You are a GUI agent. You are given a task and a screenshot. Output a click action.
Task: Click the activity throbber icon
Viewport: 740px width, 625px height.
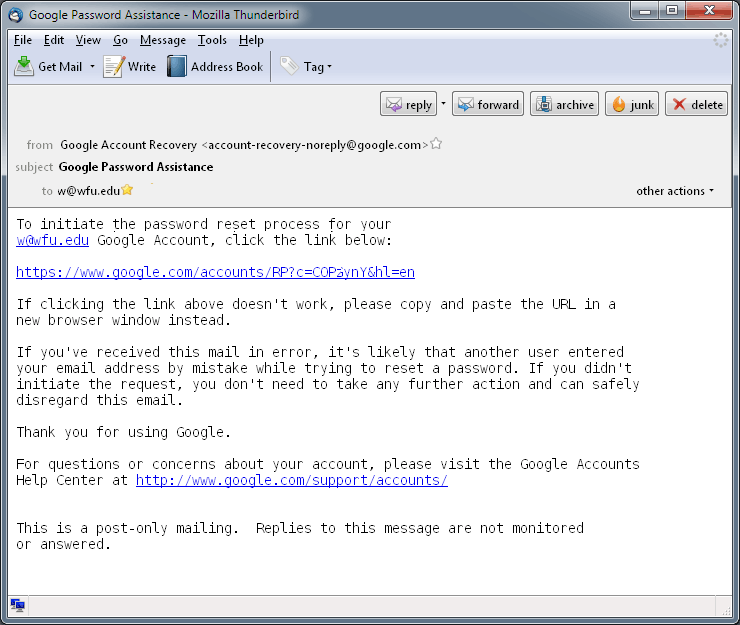click(x=721, y=40)
